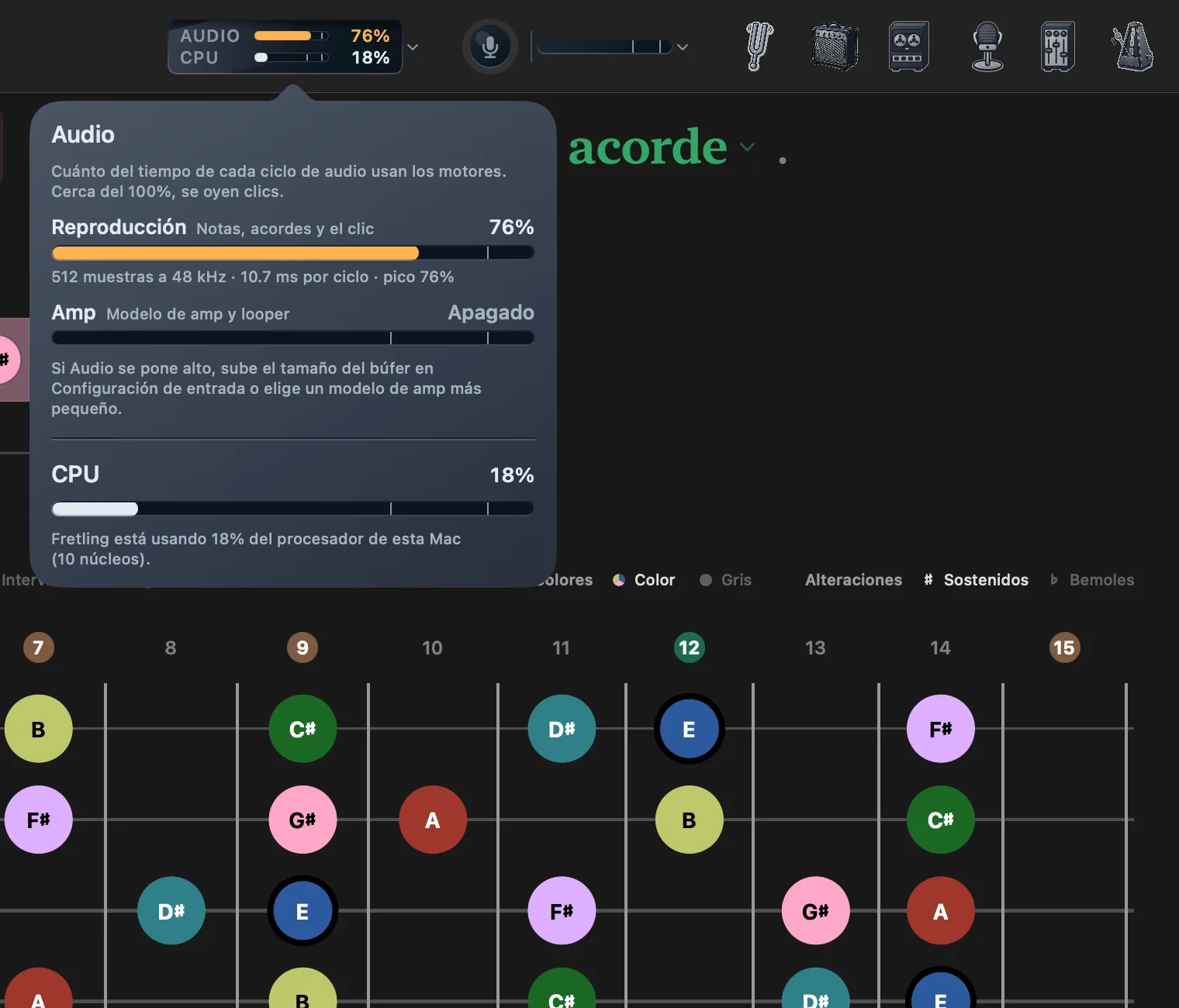Open the tape recorder looper icon
Screen dimensions: 1179x1008
(909, 47)
